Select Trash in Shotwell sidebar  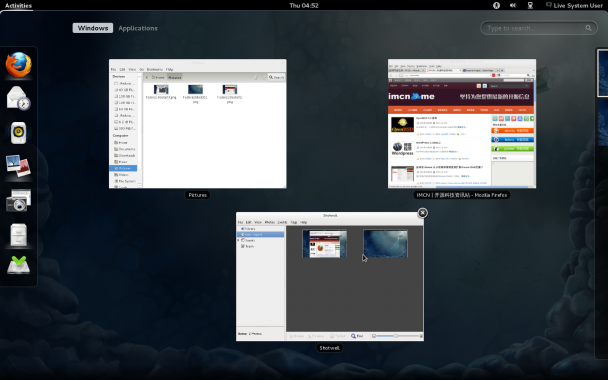pos(248,246)
